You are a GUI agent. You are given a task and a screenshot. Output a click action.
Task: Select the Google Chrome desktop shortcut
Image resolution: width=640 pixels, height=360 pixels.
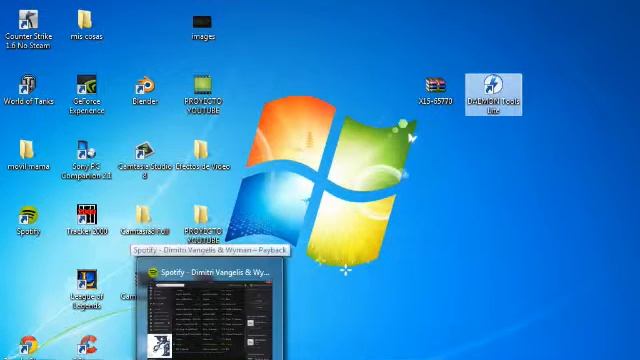(x=28, y=348)
